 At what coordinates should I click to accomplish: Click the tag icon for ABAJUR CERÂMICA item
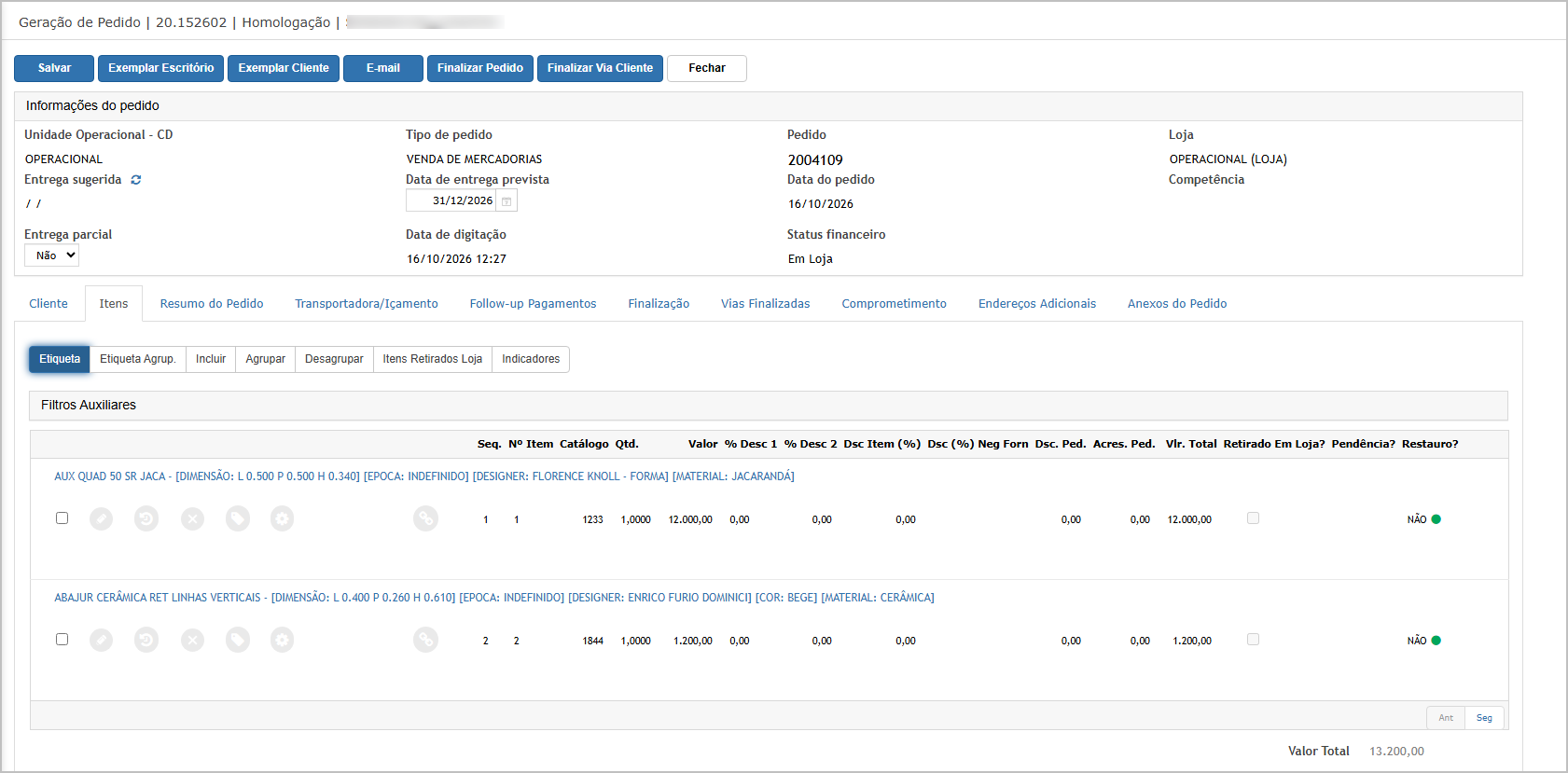point(238,640)
